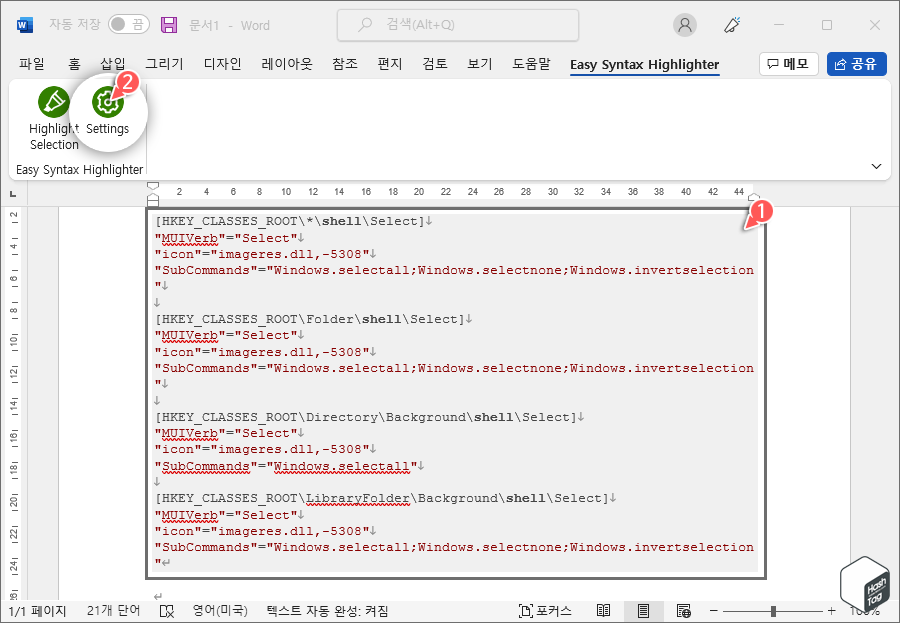The width and height of the screenshot is (900, 623).
Task: Toggle the AutoSave switch
Action: [129, 24]
